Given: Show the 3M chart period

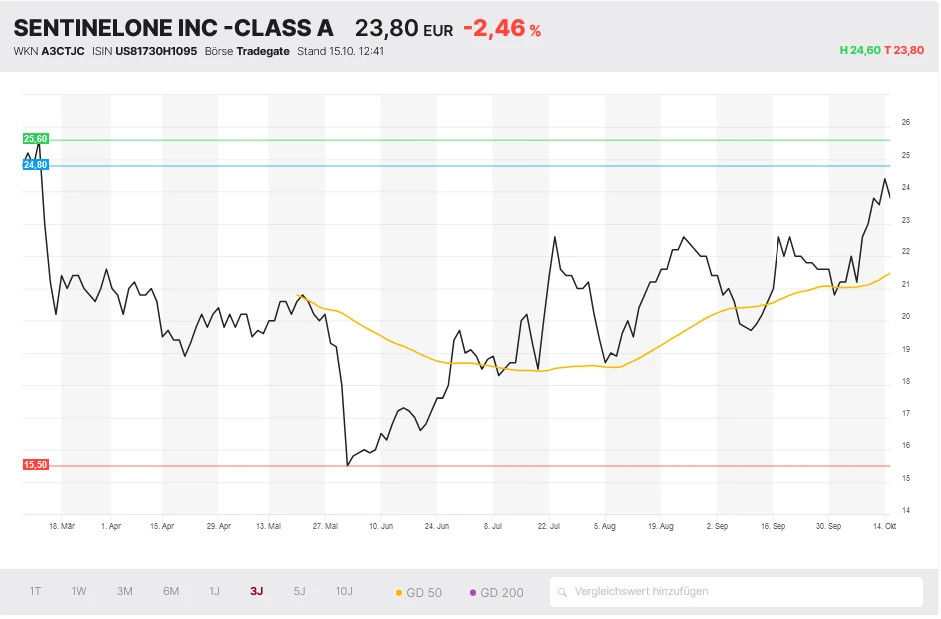Looking at the screenshot, I should pyautogui.click(x=124, y=591).
